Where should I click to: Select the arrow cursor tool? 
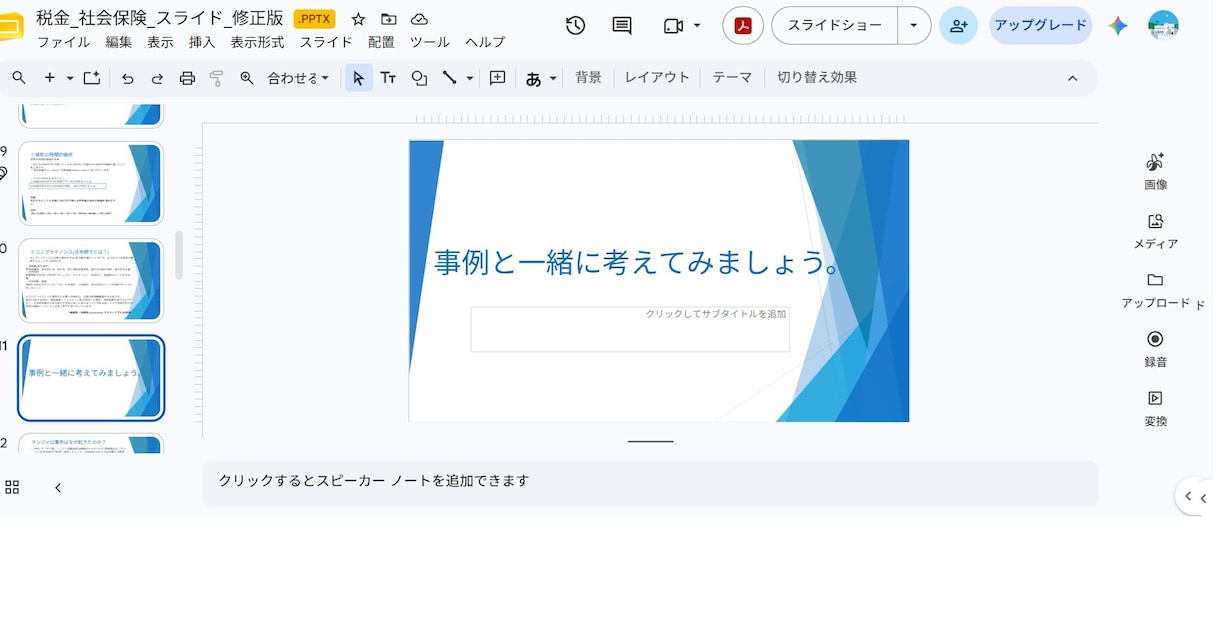click(x=359, y=78)
